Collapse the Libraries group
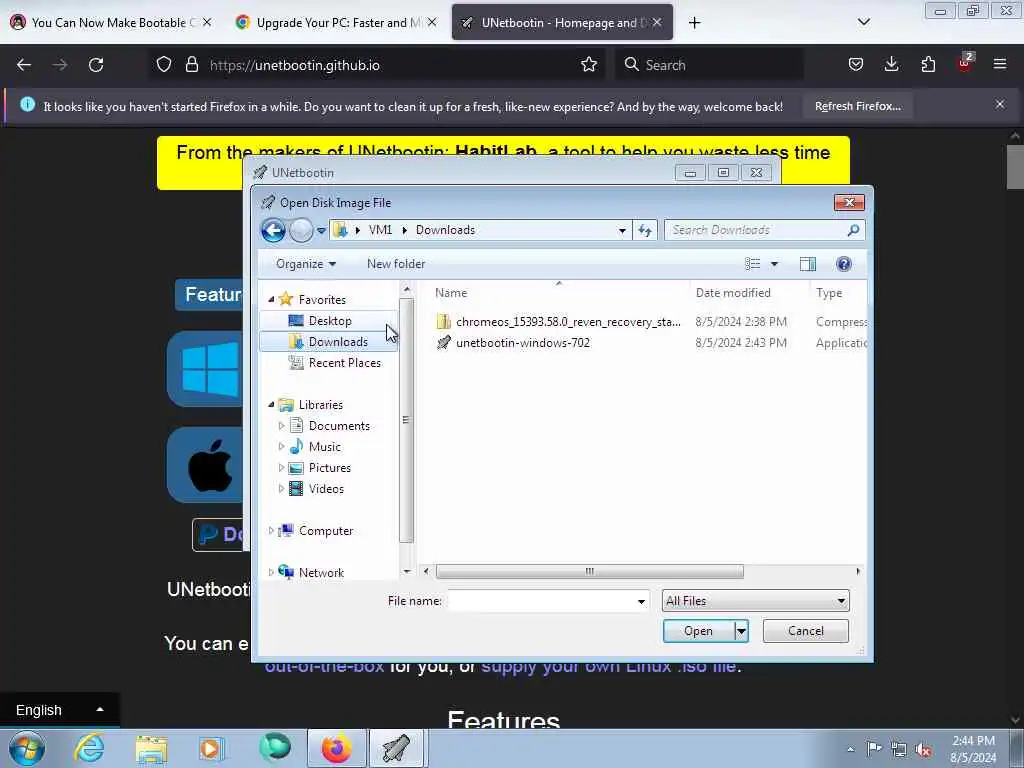 click(x=272, y=404)
